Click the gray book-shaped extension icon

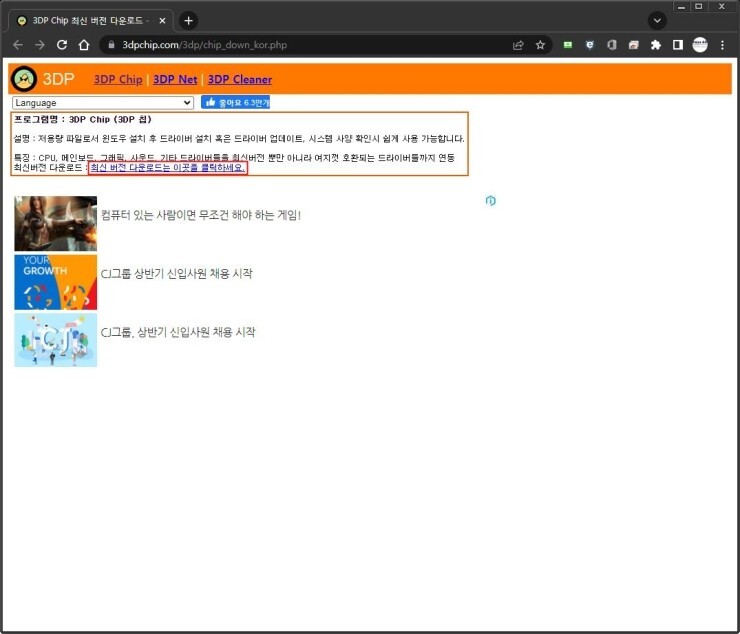(x=612, y=45)
